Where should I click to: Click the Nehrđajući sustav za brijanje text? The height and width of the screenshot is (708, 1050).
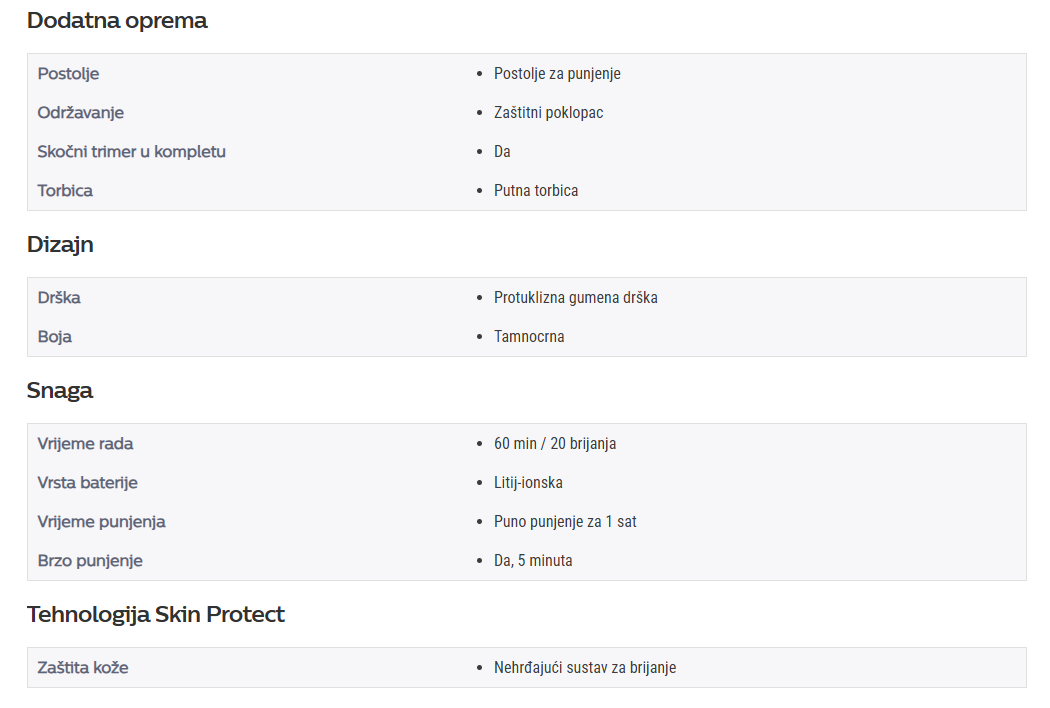pyautogui.click(x=585, y=668)
